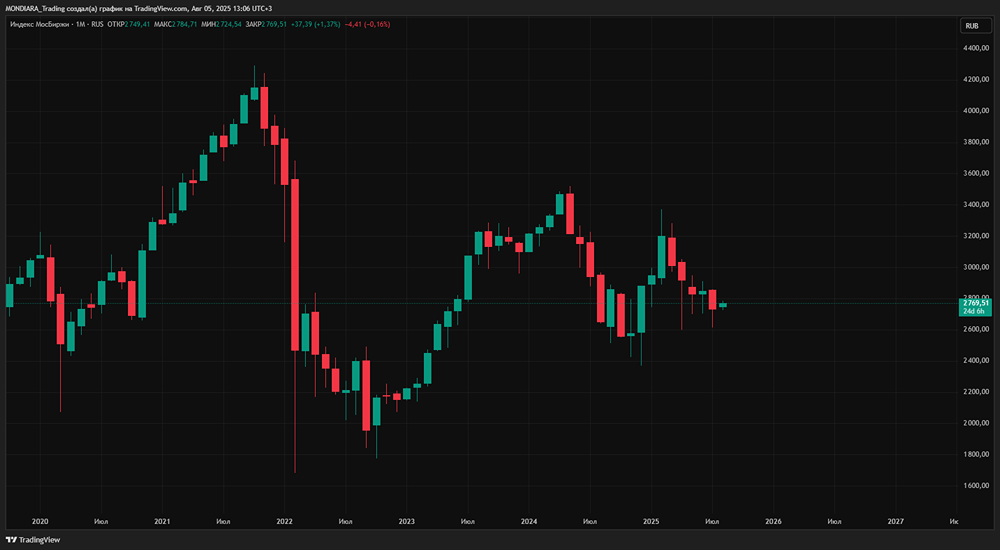Click the 2200,00 price scale label
Image resolution: width=1000 pixels, height=550 pixels.
[x=976, y=392]
